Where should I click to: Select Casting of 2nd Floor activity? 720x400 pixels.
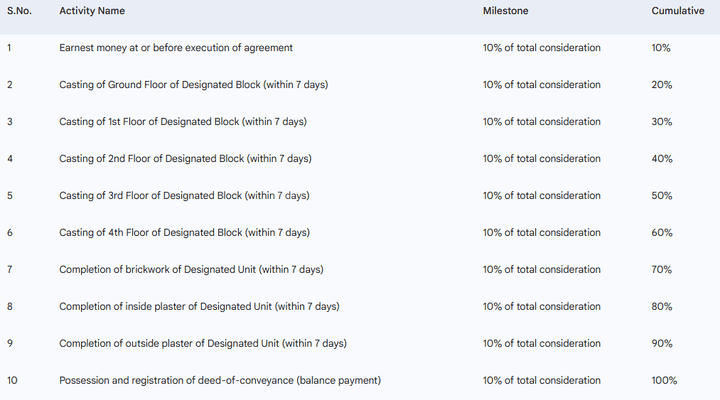tap(184, 159)
